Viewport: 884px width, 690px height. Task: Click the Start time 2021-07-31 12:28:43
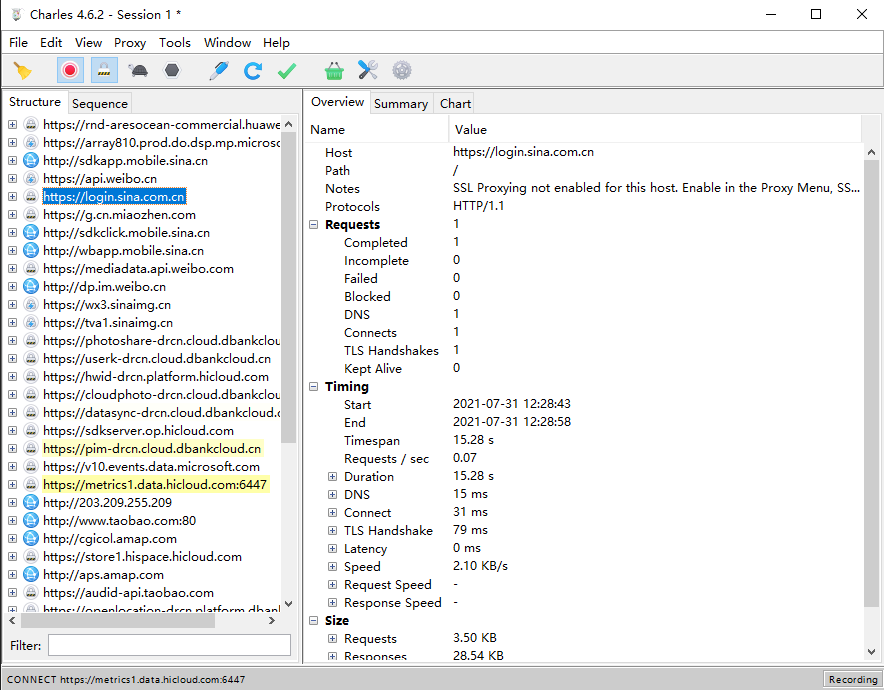tap(512, 404)
